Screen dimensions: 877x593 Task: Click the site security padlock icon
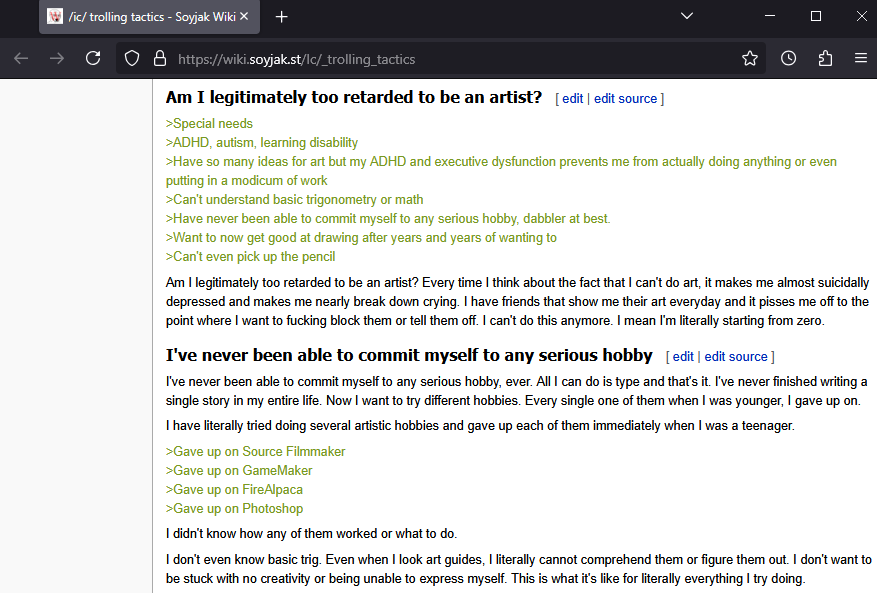160,58
